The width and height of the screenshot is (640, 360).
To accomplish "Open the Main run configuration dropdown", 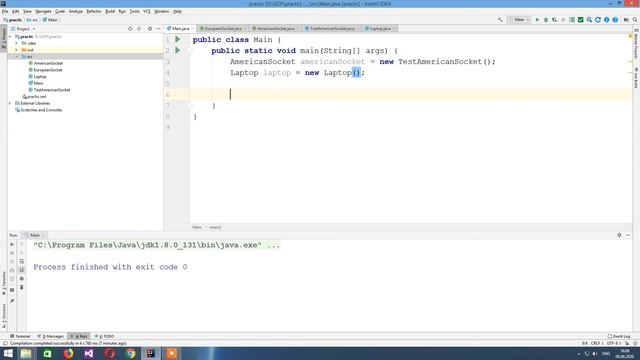I will pyautogui.click(x=520, y=20).
